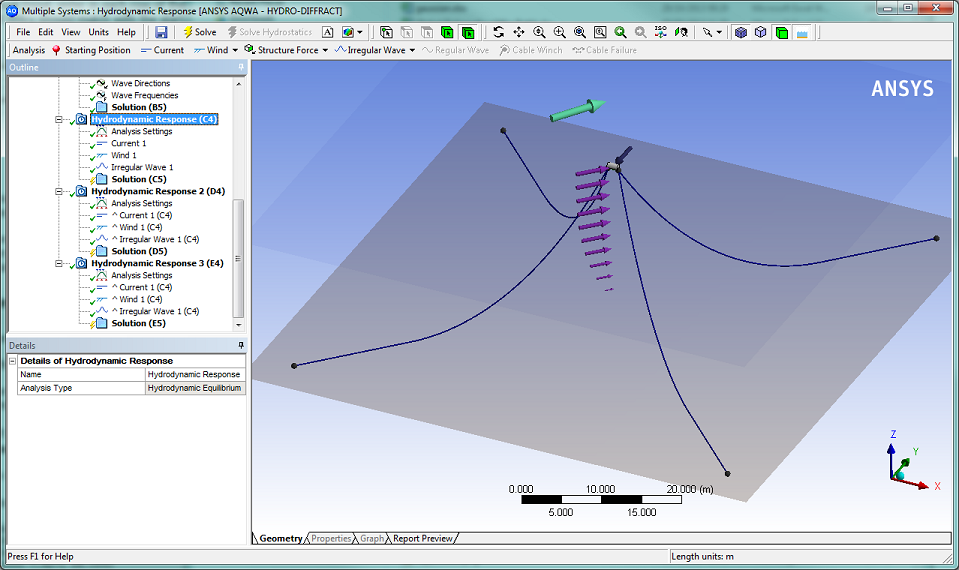The image size is (959, 570).
Task: Click the Label annotation 'A' icon
Action: tap(328, 32)
